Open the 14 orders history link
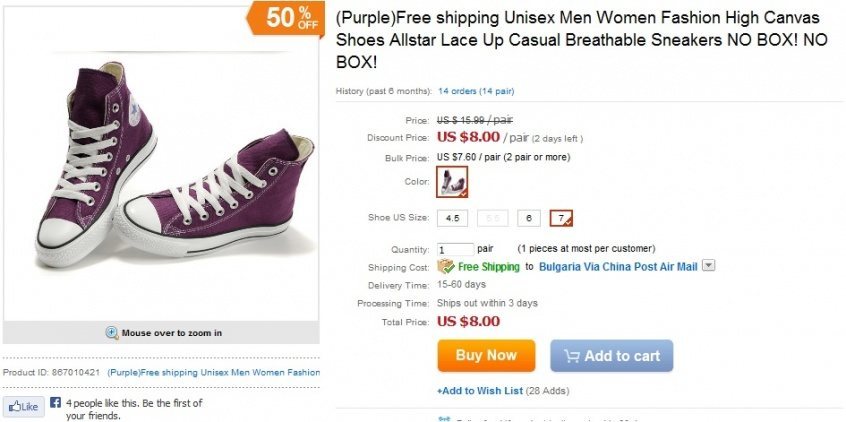The width and height of the screenshot is (846, 422). tap(476, 91)
